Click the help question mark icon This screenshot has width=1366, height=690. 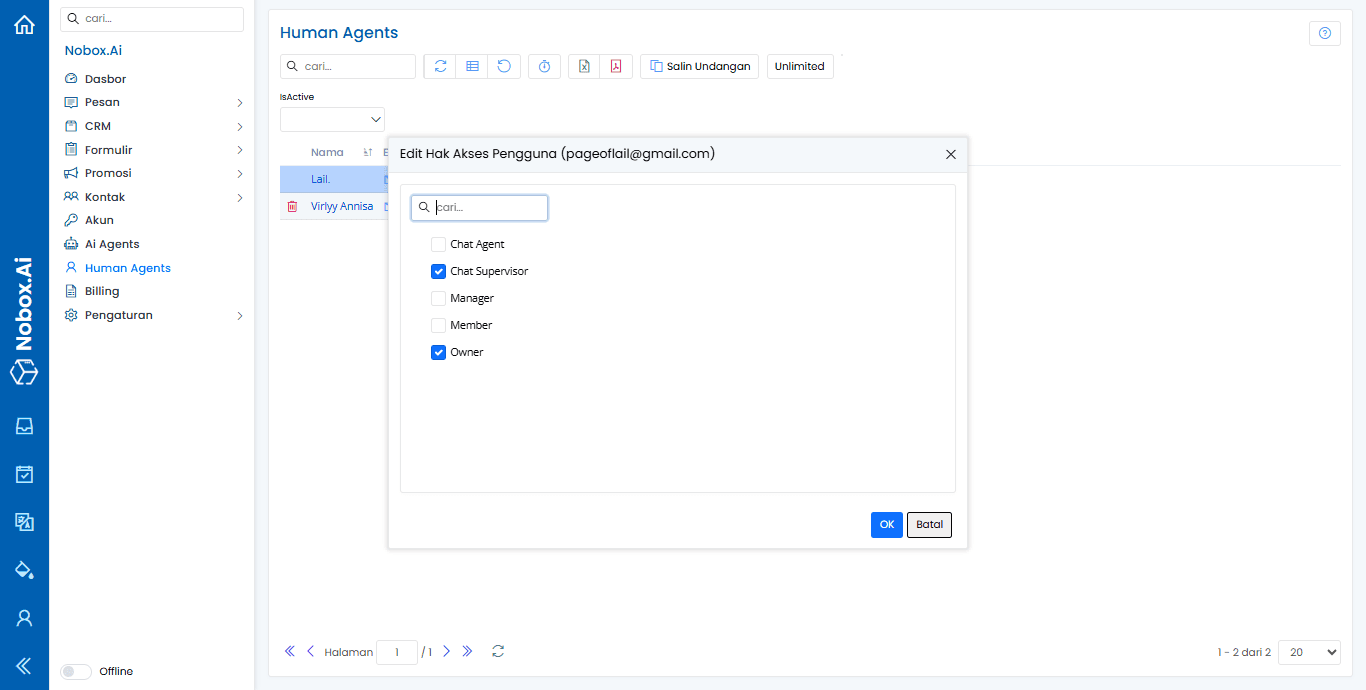pos(1324,33)
